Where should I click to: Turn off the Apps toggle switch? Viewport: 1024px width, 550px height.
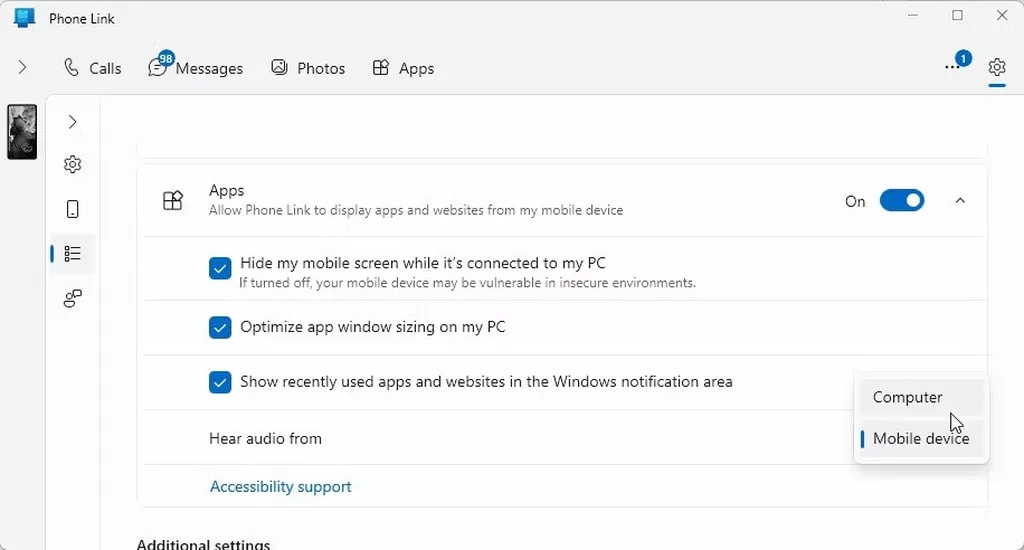[901, 201]
